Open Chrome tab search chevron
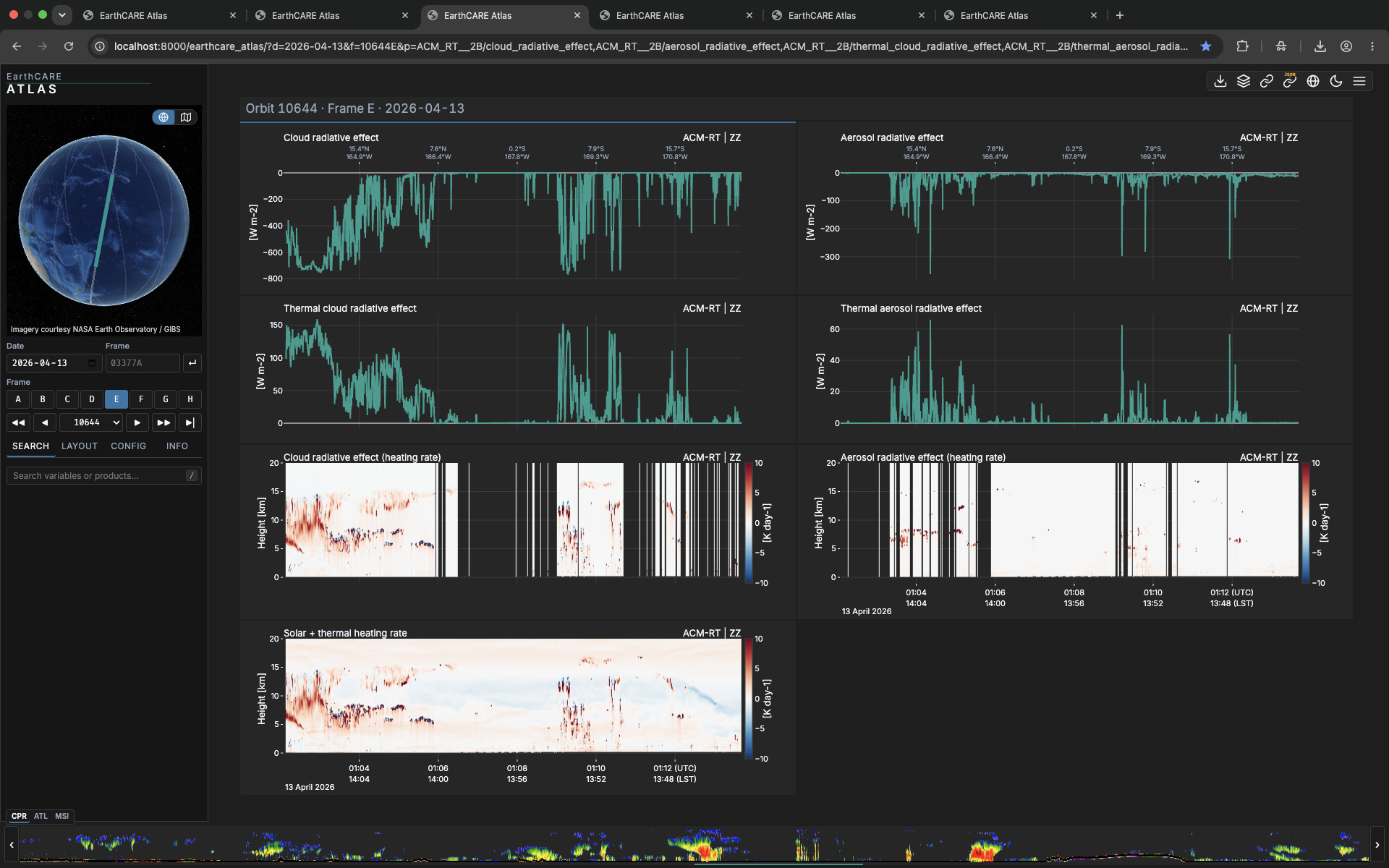The image size is (1389, 868). [62, 14]
